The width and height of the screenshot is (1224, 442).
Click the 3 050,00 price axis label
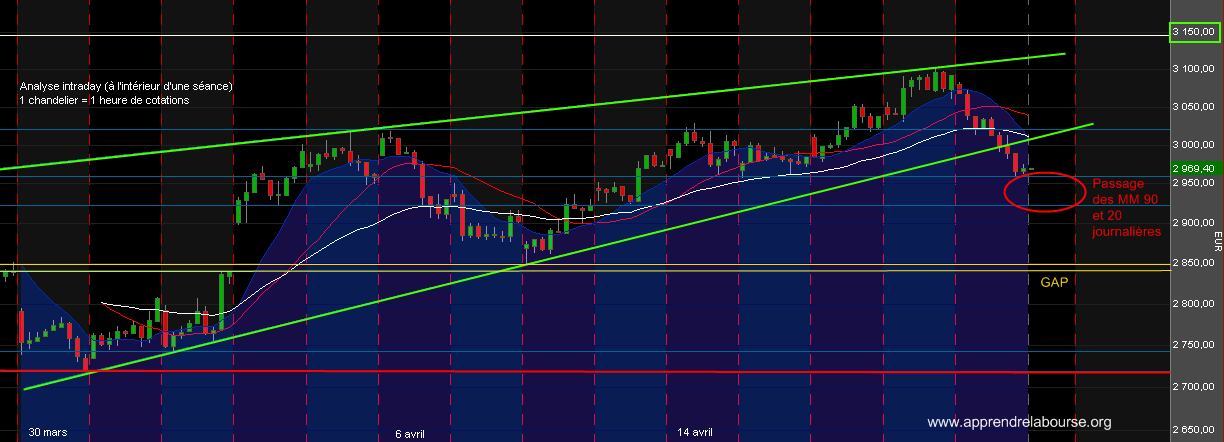pos(1195,107)
